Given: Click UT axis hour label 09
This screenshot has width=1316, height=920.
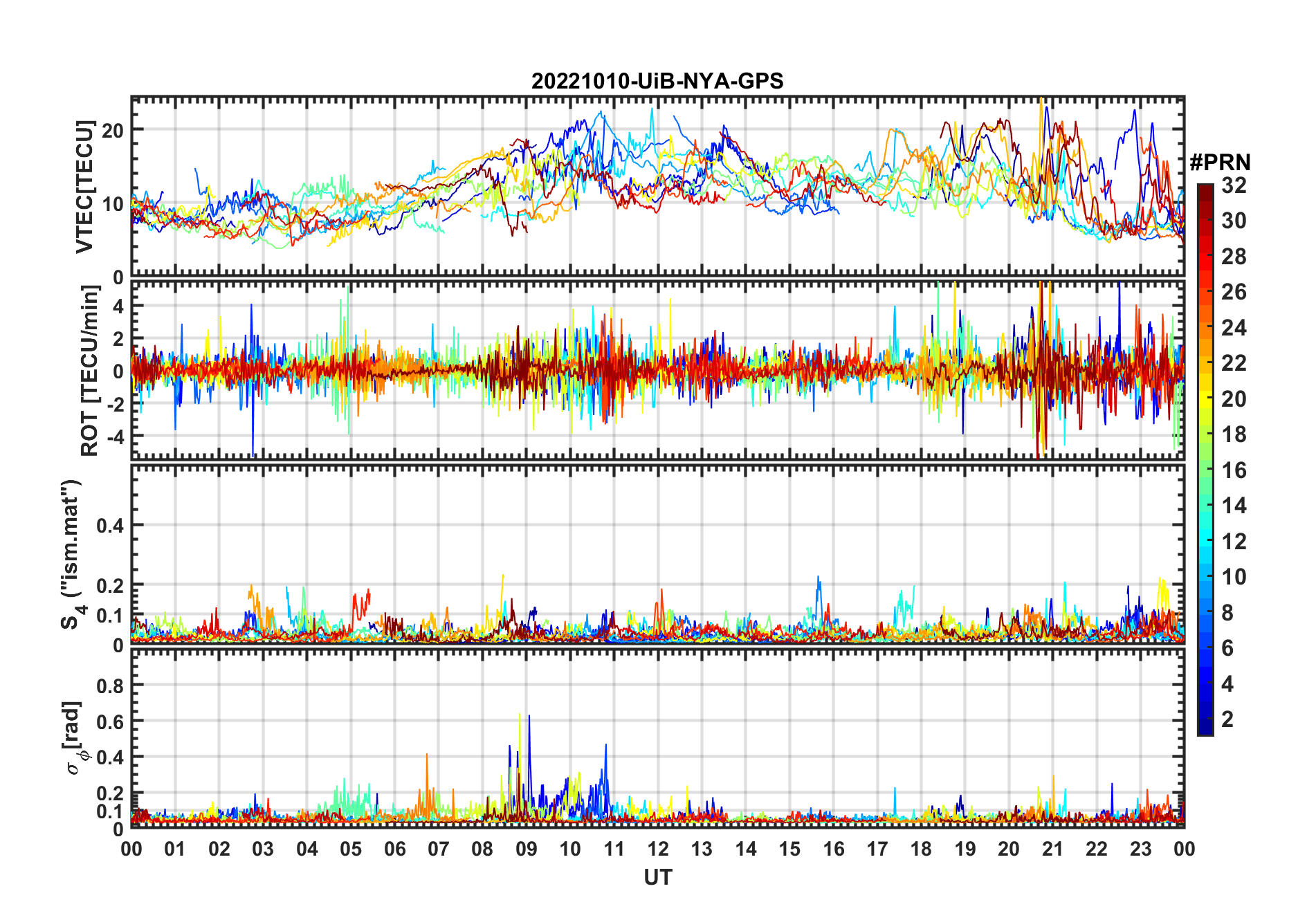Looking at the screenshot, I should 527,849.
